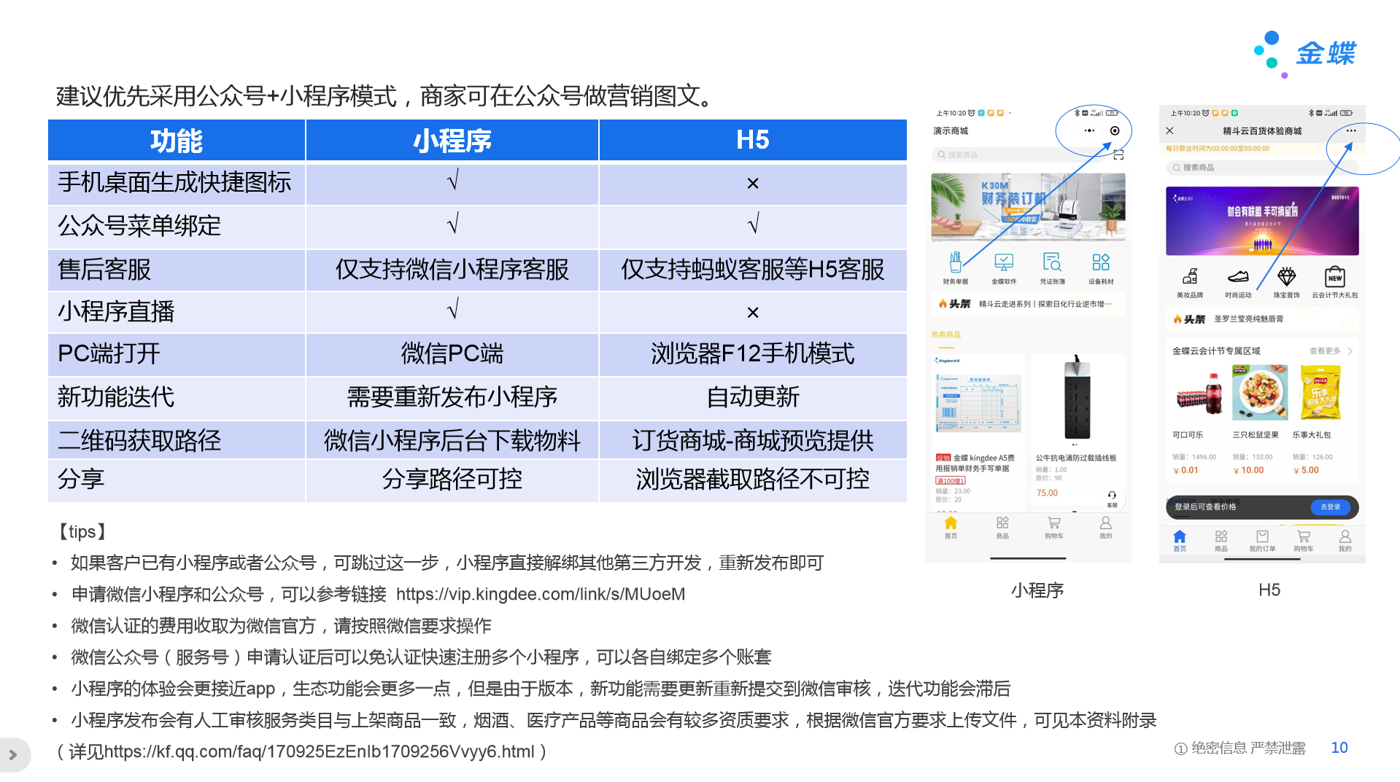Viewport: 1400px width, 782px height.
Task: Select the 分享路径可控 cell
Action: [452, 480]
